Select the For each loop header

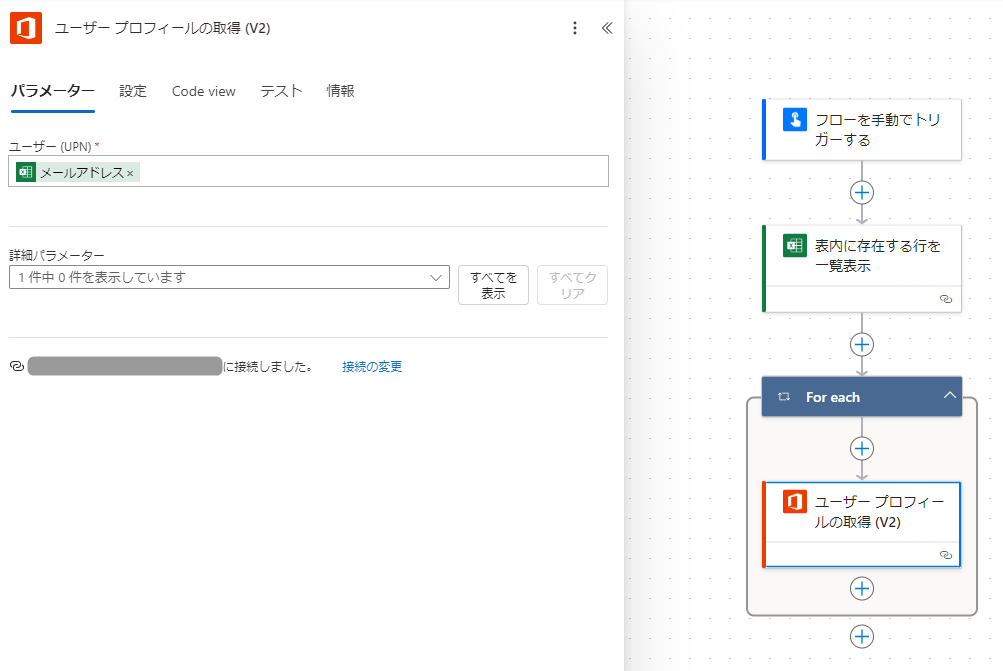pos(862,397)
